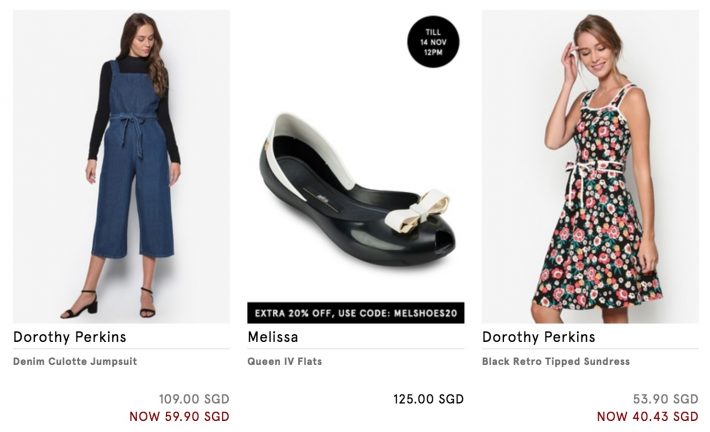Open the Black Retro Tipped Sundress title
This screenshot has width=710, height=432.
pos(556,361)
